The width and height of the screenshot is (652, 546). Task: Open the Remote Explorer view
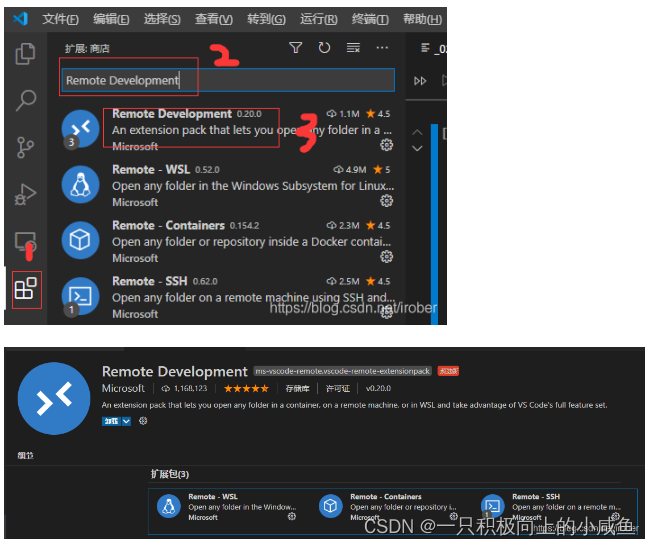(x=25, y=242)
